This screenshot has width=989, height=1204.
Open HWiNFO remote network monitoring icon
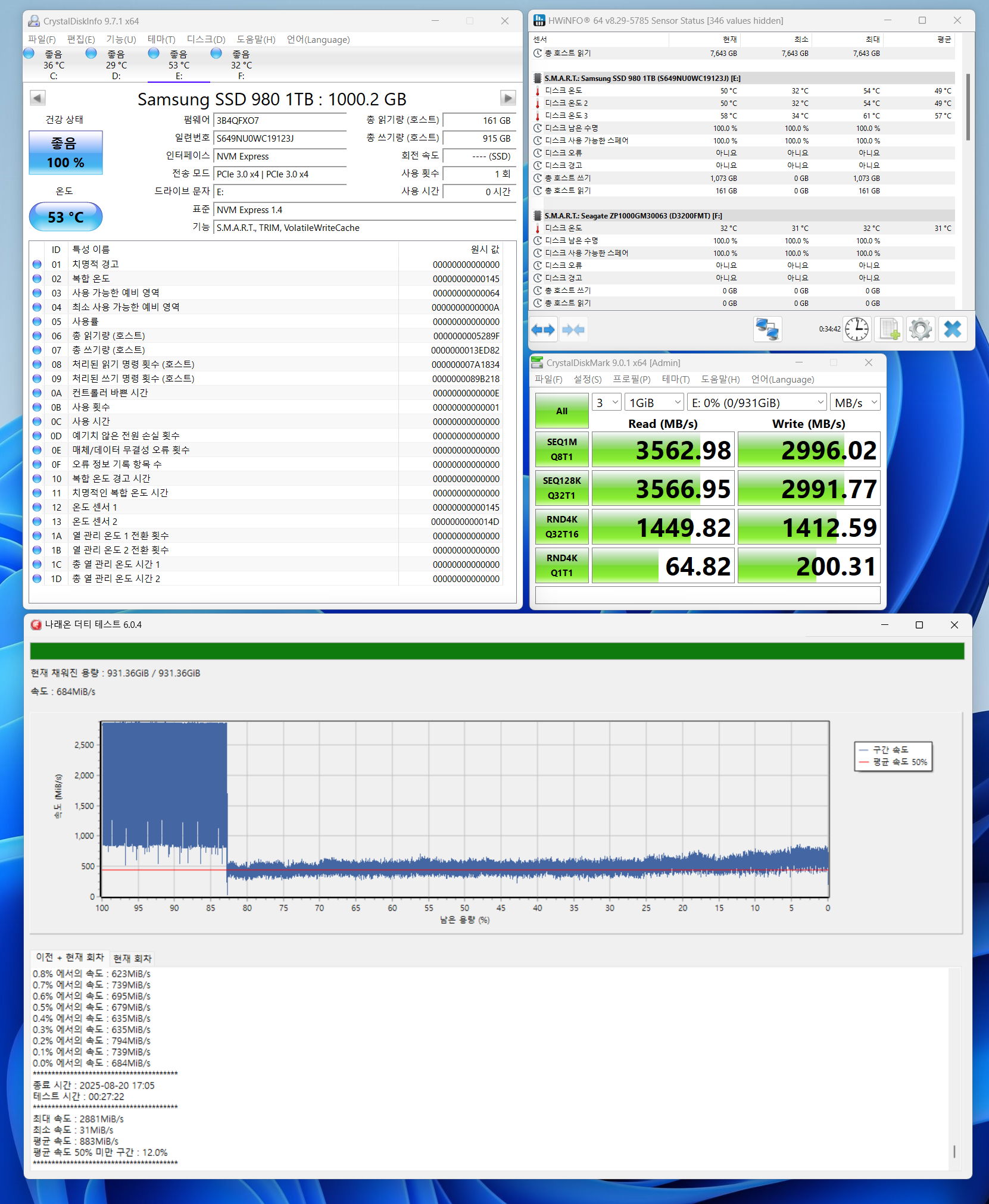click(x=767, y=329)
